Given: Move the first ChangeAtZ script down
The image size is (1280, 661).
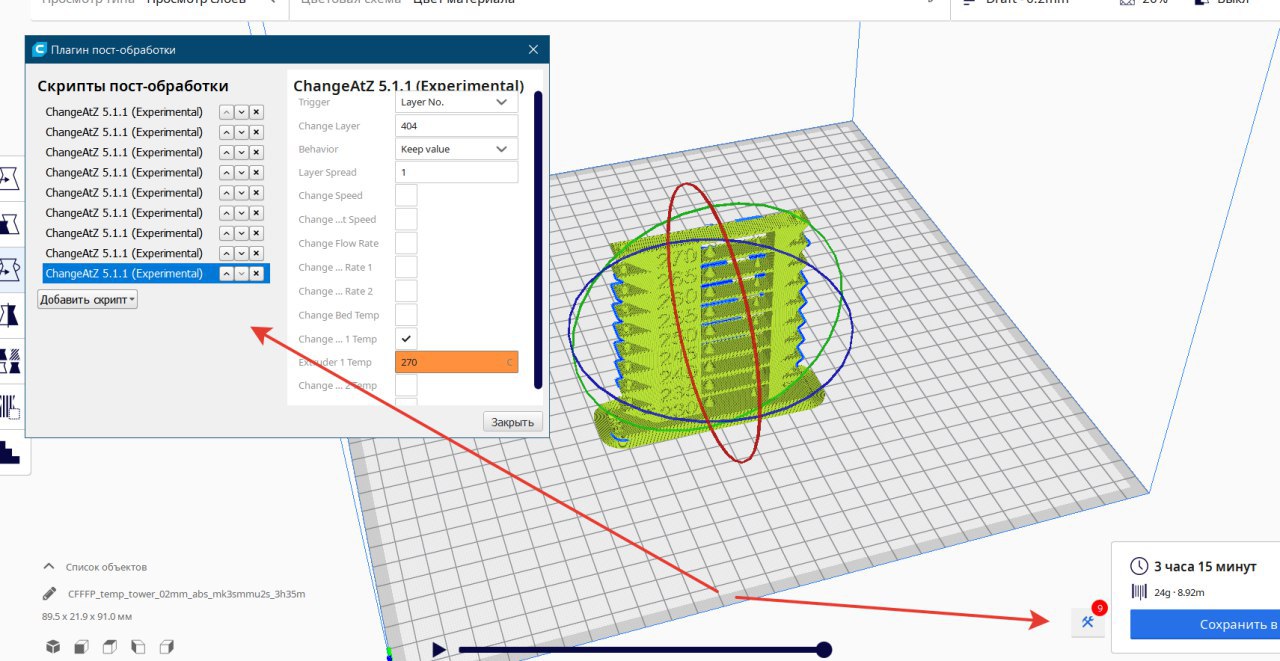Looking at the screenshot, I should [241, 112].
